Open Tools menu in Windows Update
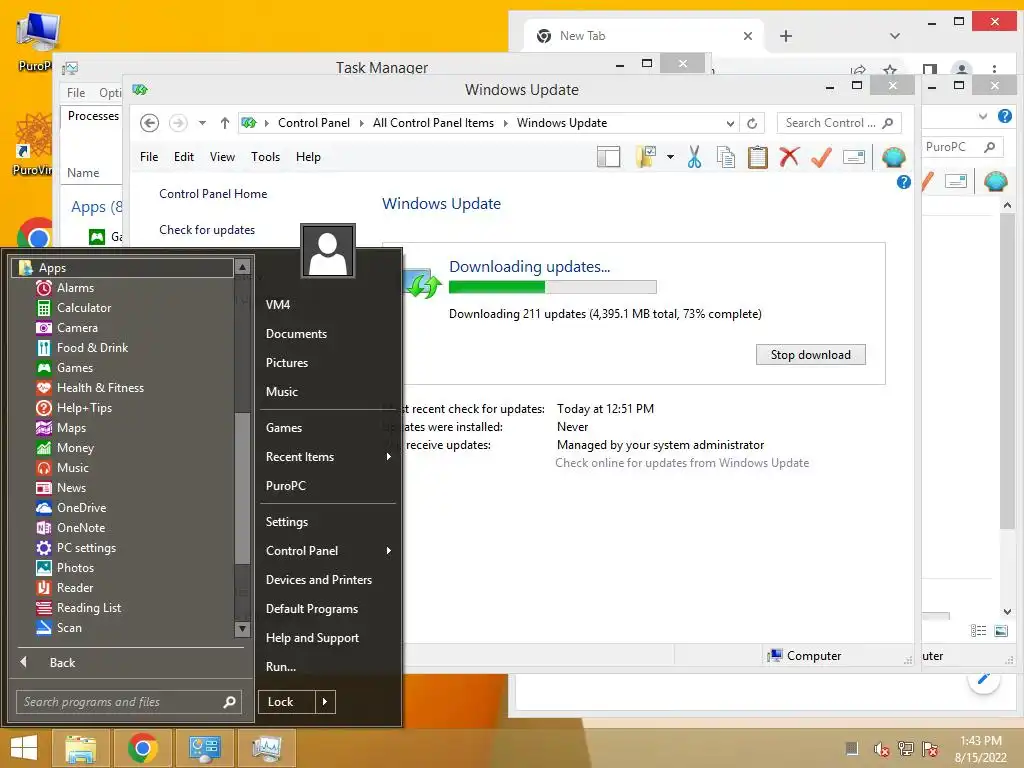Viewport: 1024px width, 768px height. (x=265, y=157)
